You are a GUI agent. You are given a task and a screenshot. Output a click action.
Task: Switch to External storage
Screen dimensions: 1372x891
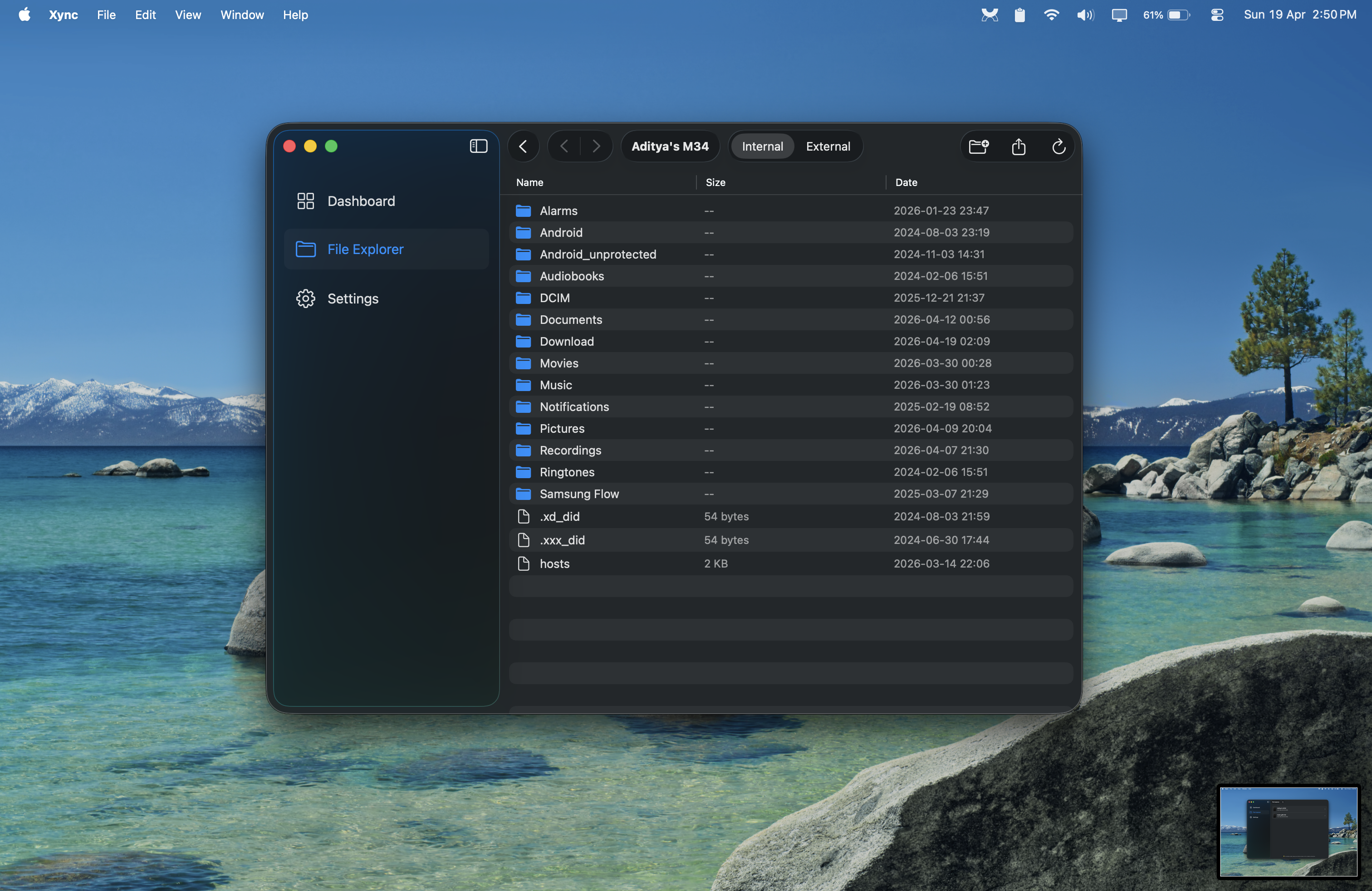click(x=828, y=147)
